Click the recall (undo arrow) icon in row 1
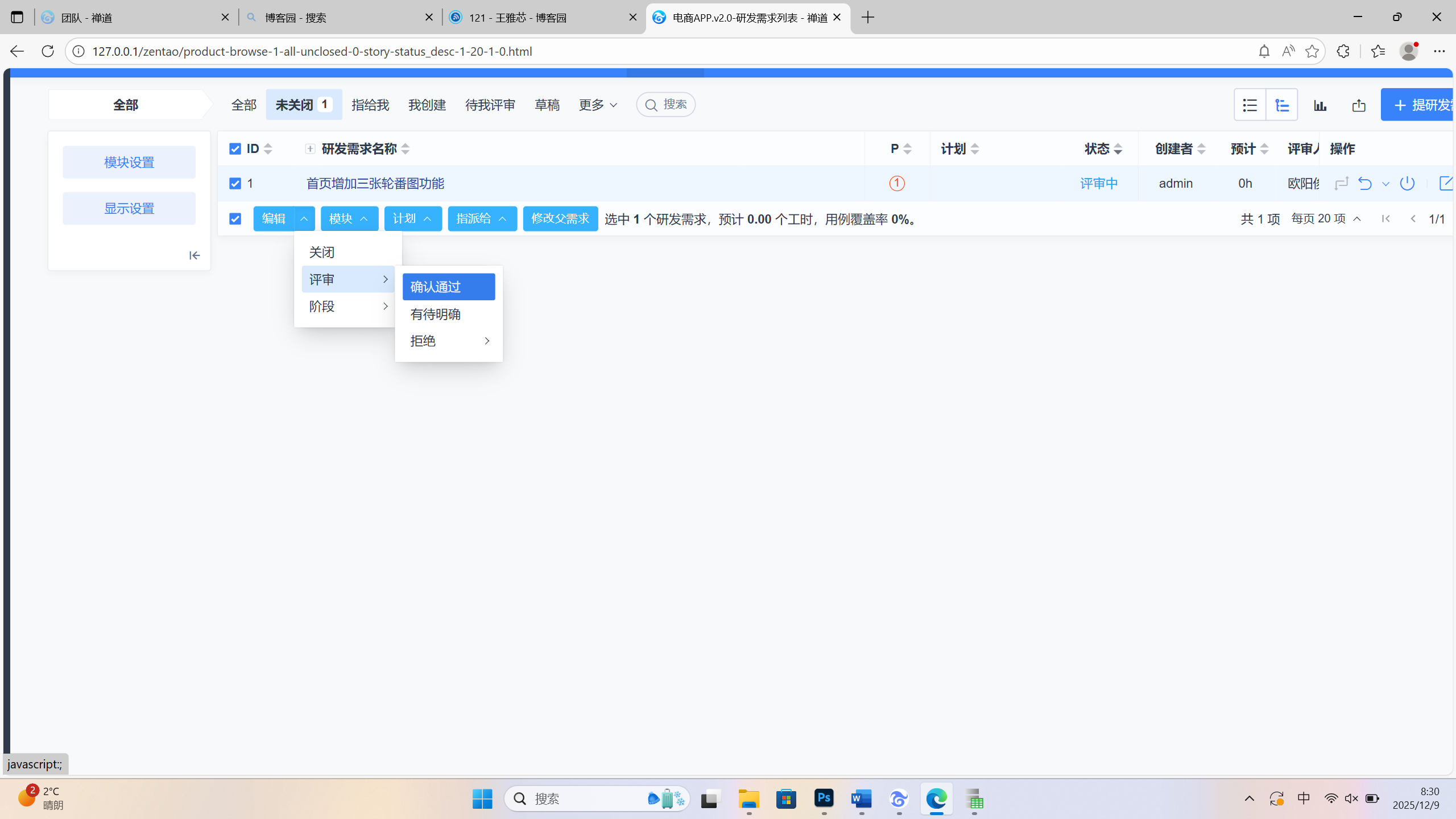The height and width of the screenshot is (819, 1456). pos(1364,184)
